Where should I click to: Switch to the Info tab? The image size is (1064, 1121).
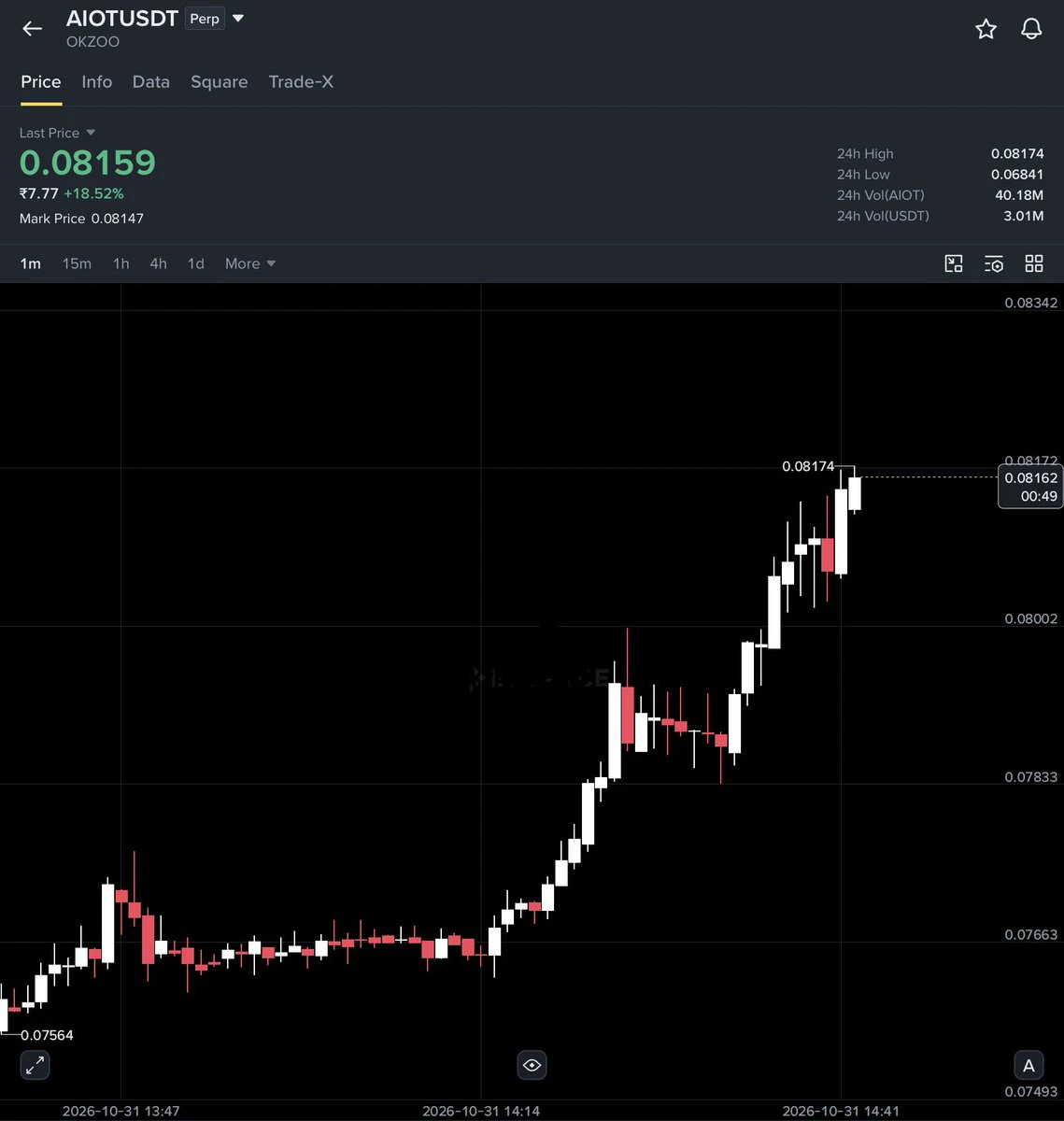pos(97,82)
